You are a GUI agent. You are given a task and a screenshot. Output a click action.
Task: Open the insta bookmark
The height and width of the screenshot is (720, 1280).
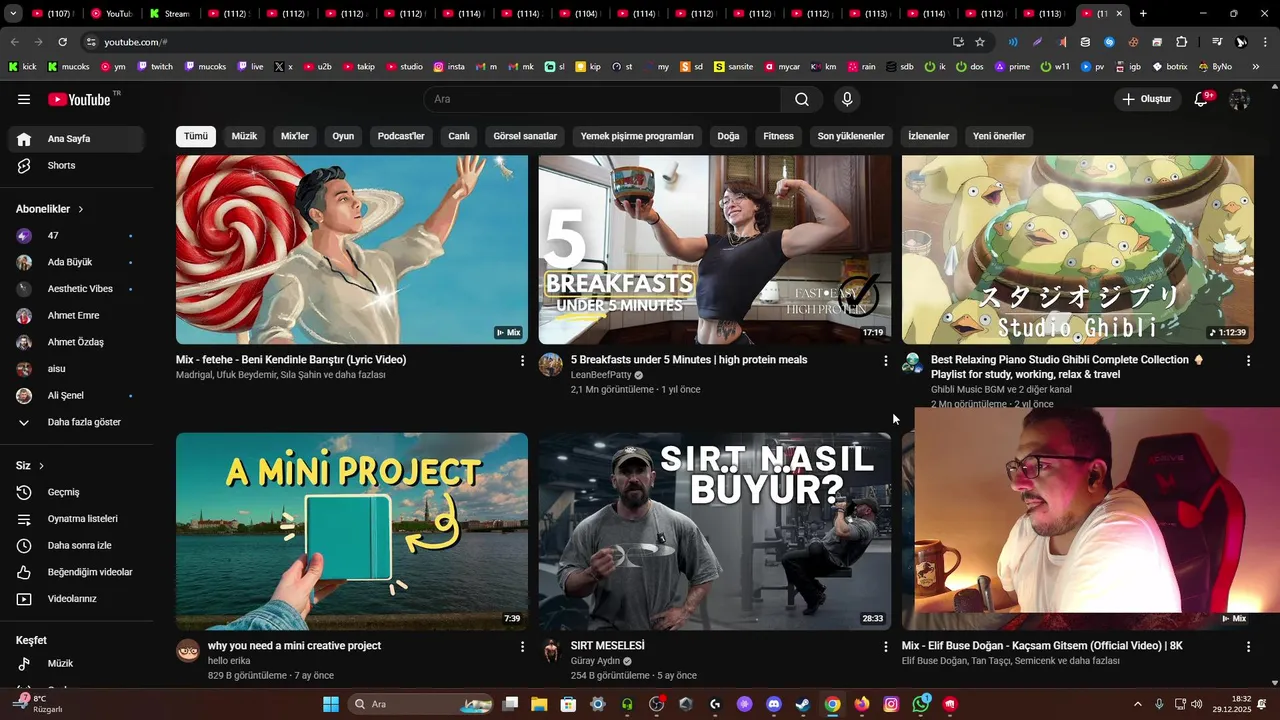click(449, 67)
